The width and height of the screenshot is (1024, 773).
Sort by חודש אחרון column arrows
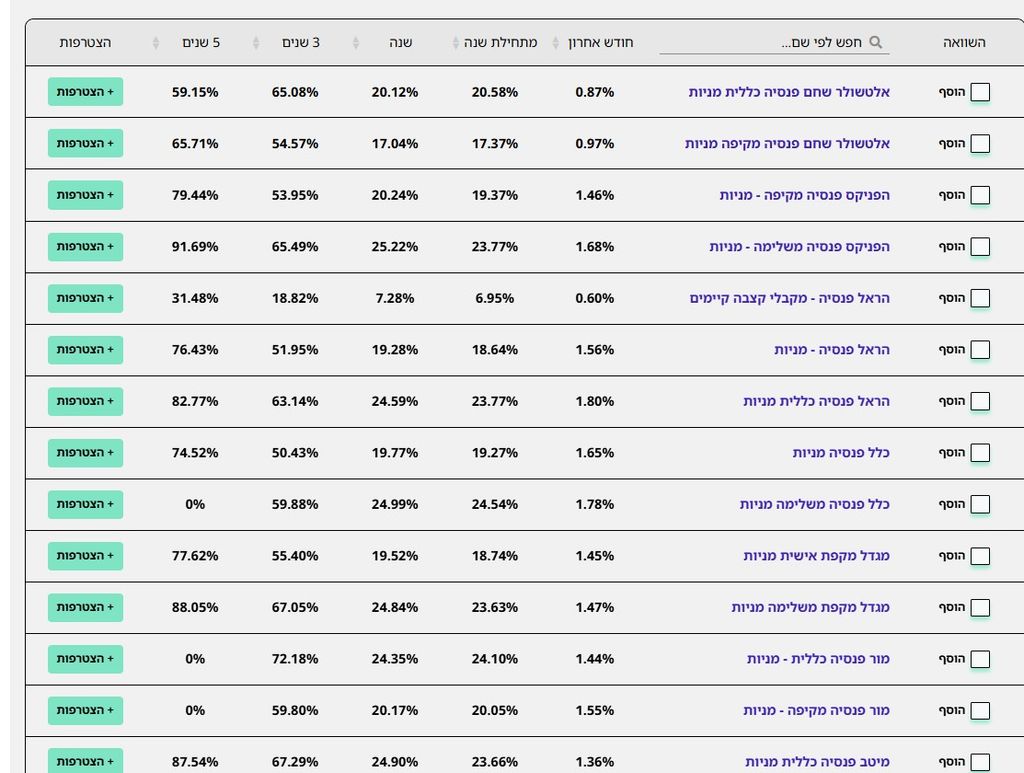[556, 42]
